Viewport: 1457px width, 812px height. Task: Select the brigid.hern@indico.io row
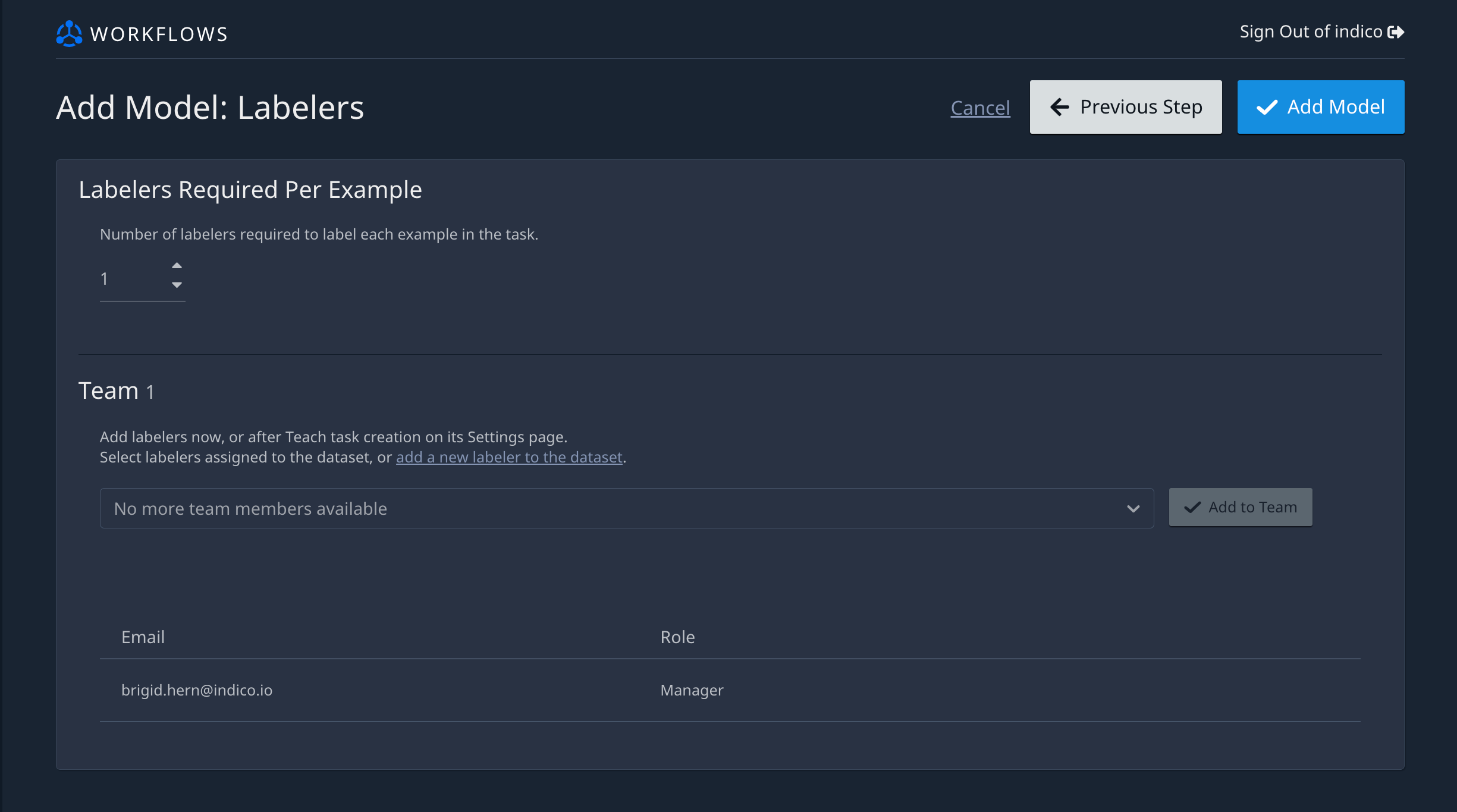tap(730, 690)
